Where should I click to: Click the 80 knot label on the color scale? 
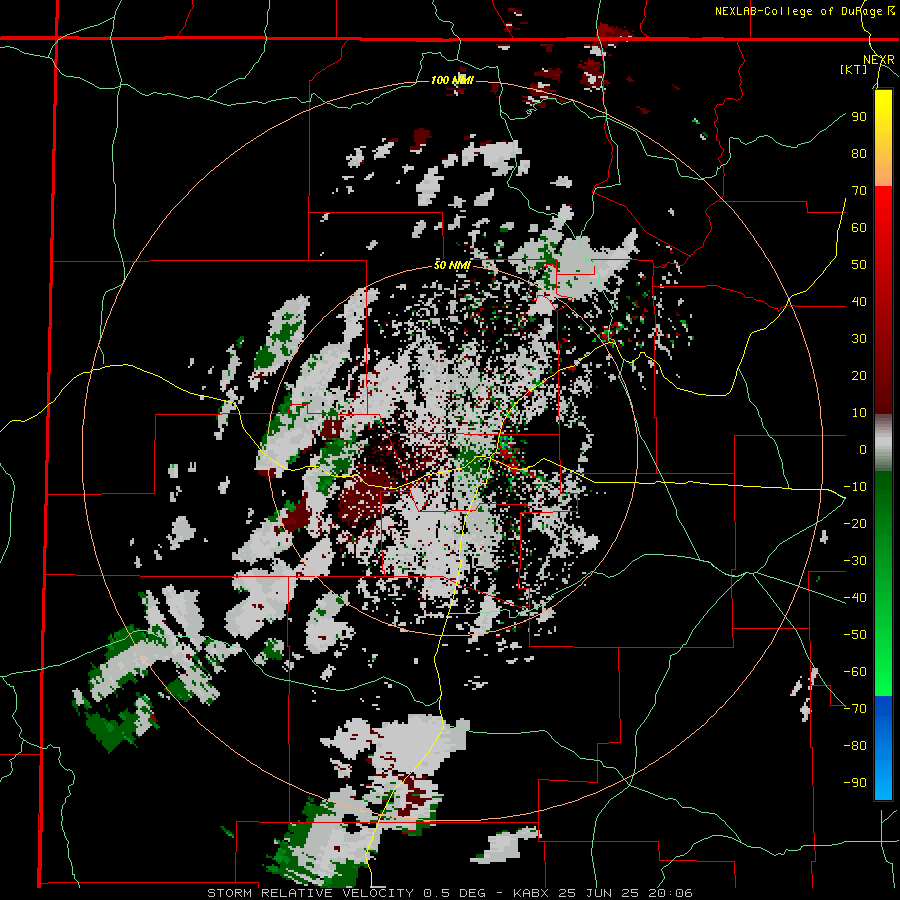[x=859, y=154]
